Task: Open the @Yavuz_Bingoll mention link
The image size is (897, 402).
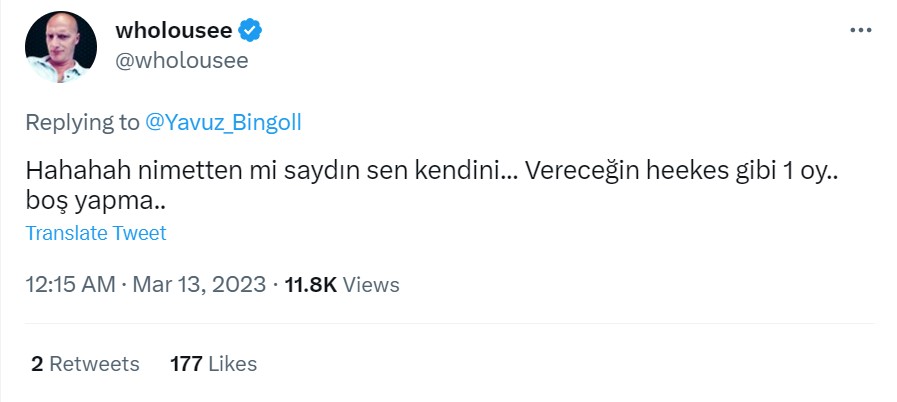Action: click(x=223, y=122)
